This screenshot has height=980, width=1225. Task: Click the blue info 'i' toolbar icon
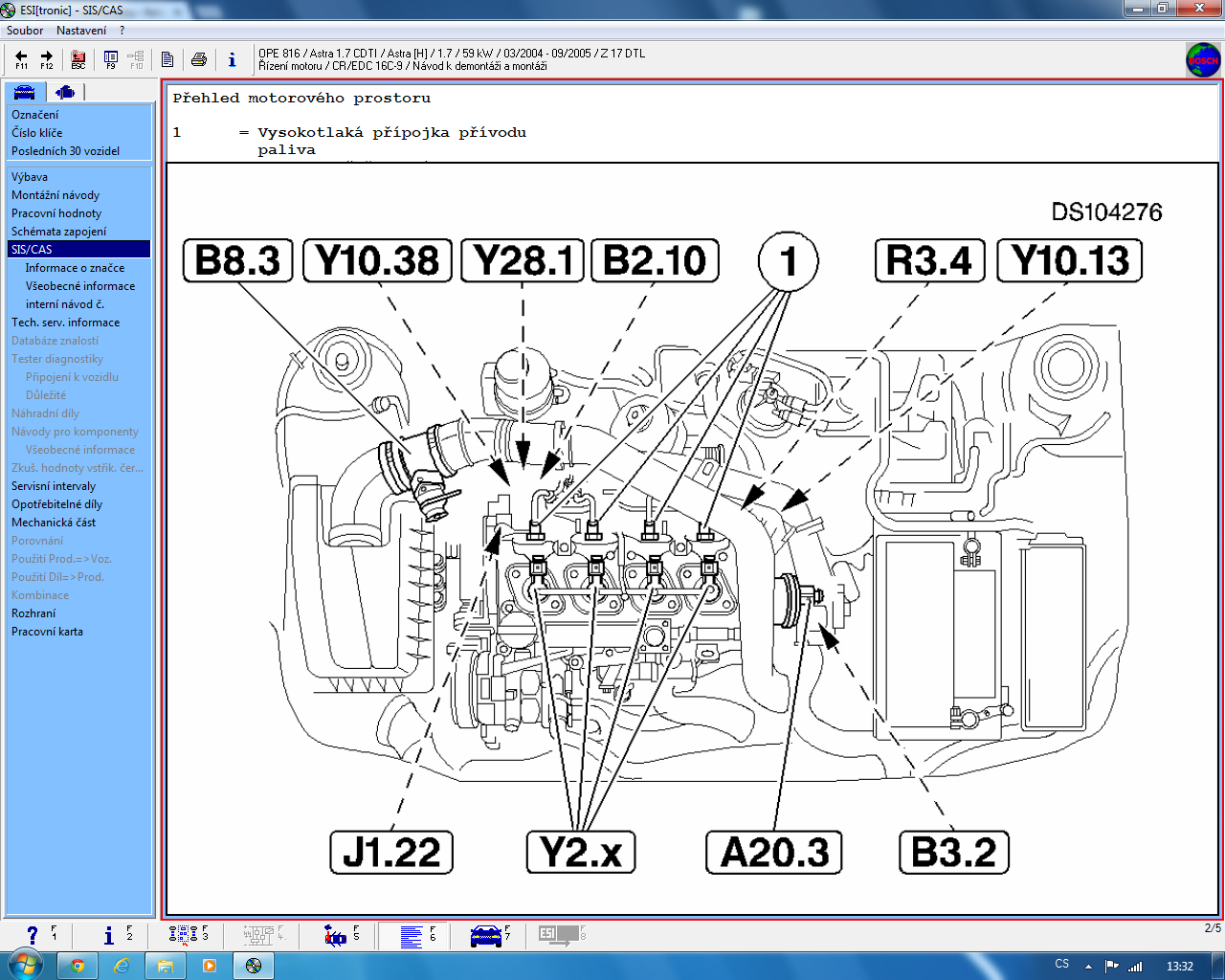pos(232,59)
